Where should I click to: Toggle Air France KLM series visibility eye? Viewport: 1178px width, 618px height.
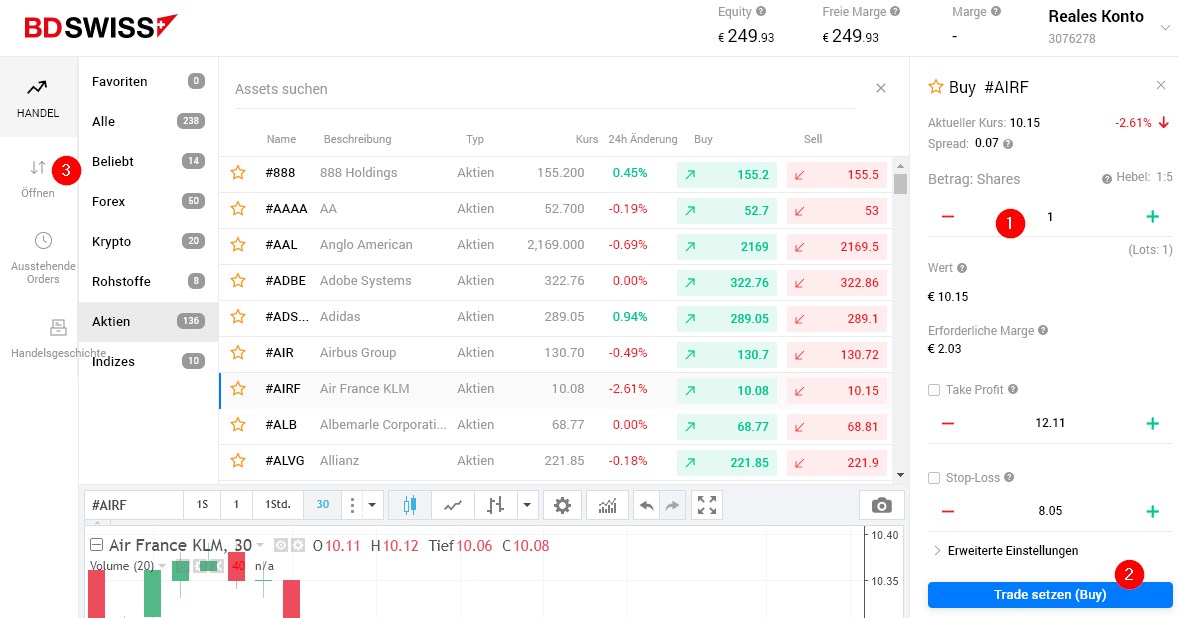[281, 545]
